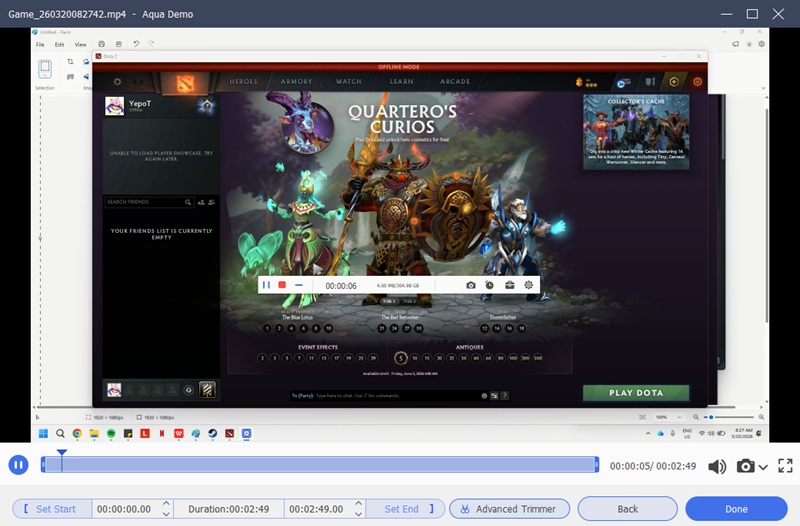
Task: Decrease the end time with the down arrow
Action: pos(359,514)
